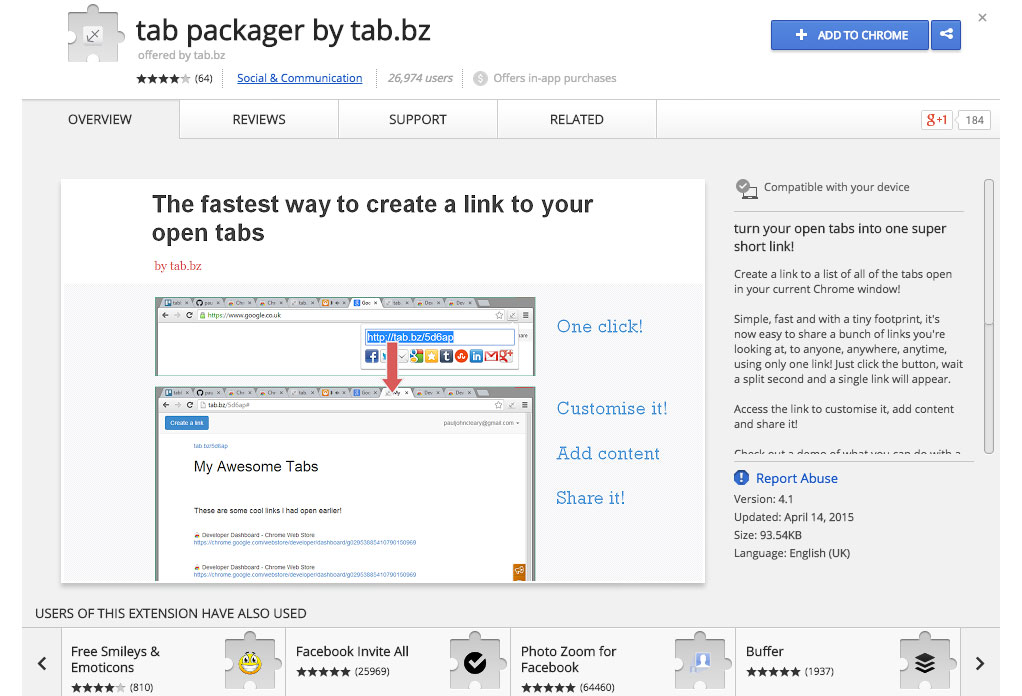Close the extension details overlay
Screen dimensions: 1022x696
[982, 18]
